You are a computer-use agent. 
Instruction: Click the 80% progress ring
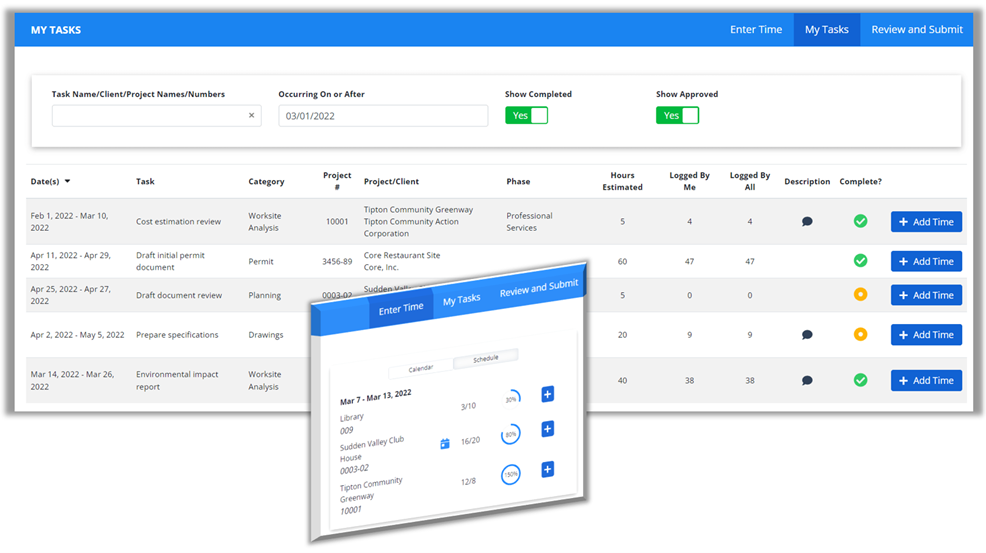511,434
